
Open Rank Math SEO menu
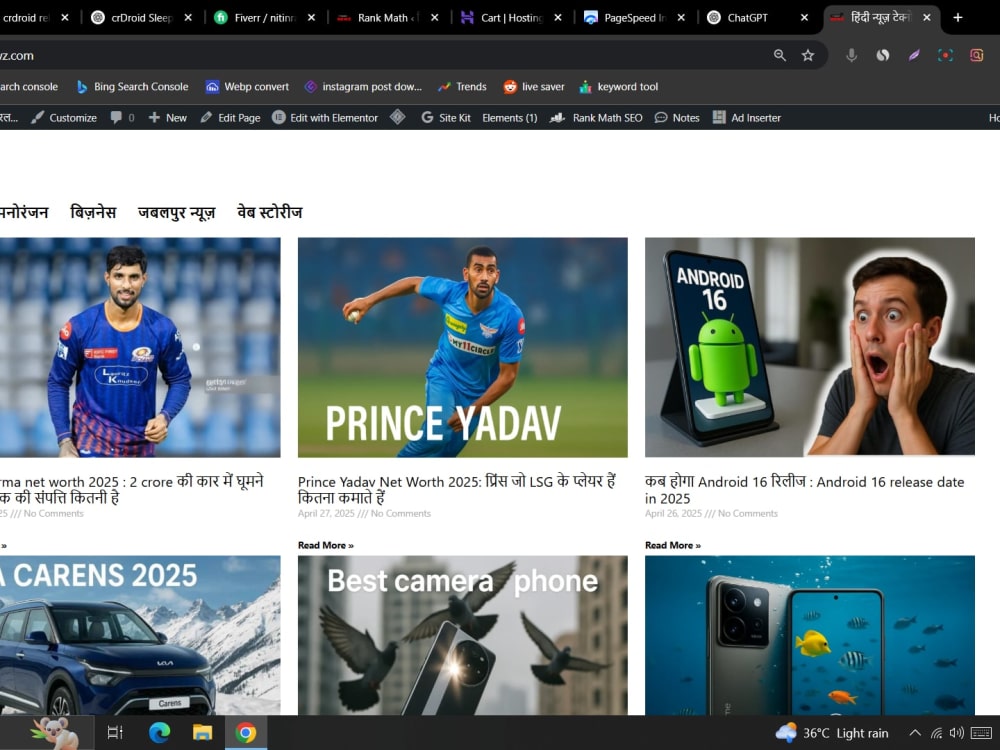coord(596,118)
